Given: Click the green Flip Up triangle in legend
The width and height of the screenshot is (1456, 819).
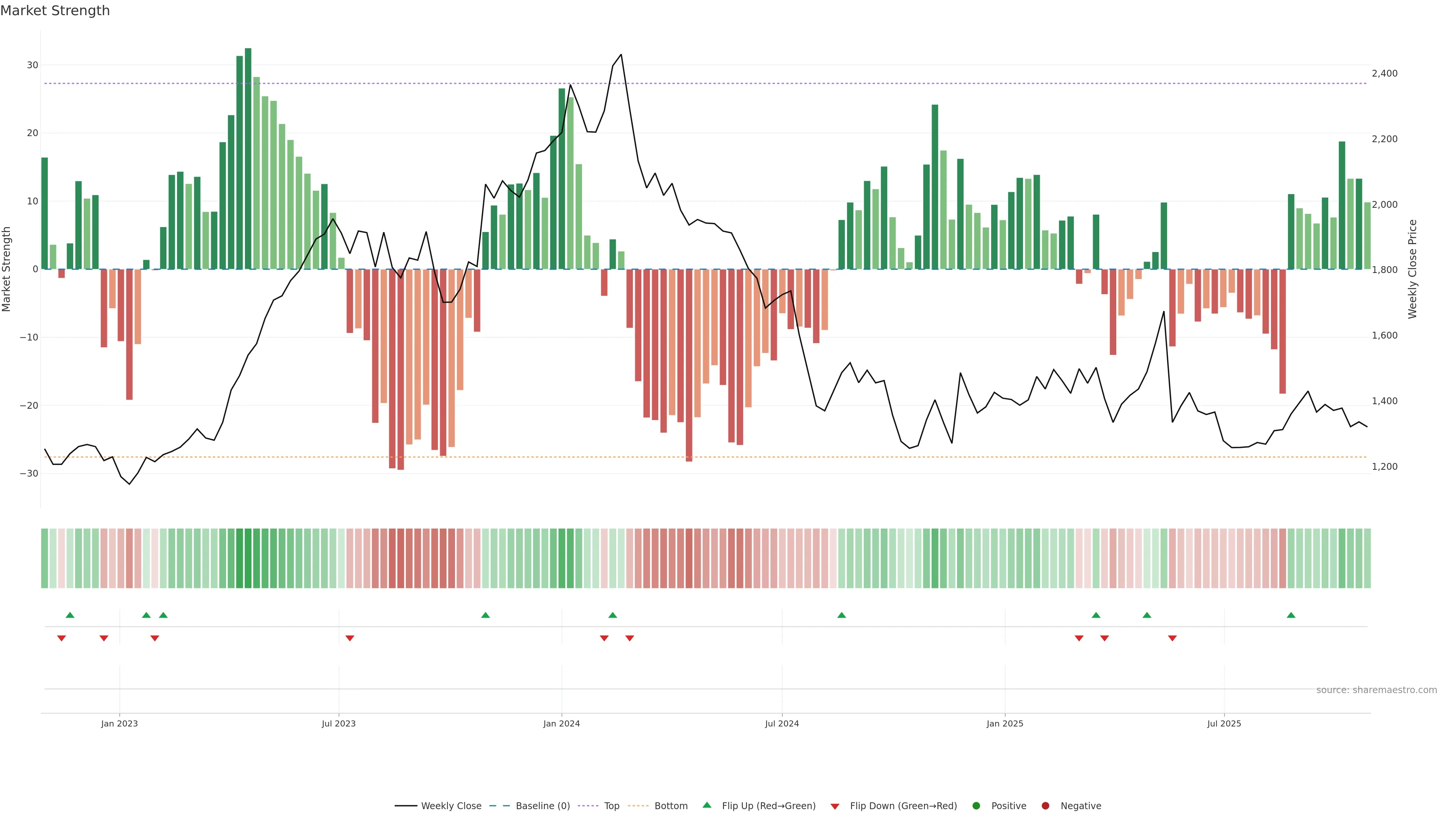Looking at the screenshot, I should click(706, 805).
